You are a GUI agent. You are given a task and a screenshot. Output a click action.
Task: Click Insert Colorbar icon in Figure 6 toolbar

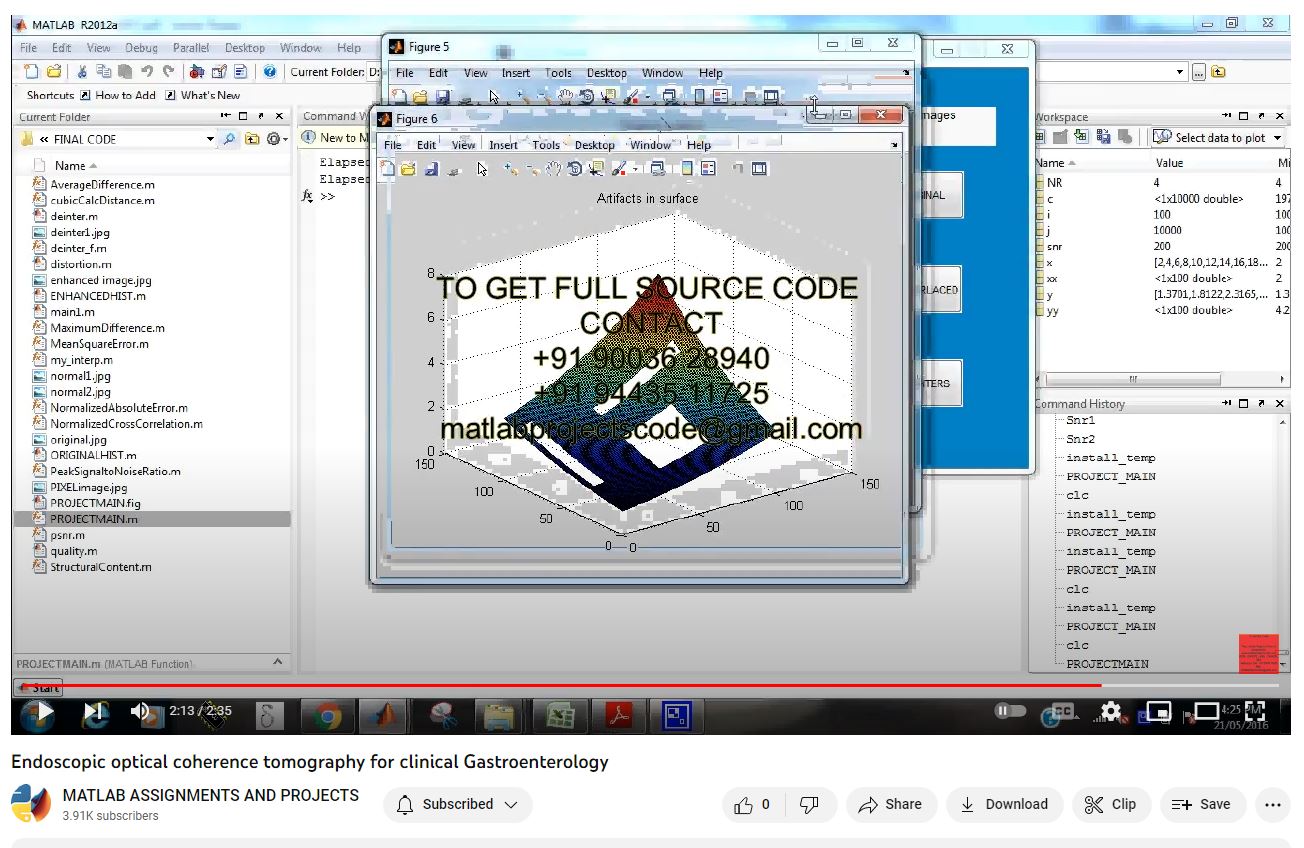[686, 169]
